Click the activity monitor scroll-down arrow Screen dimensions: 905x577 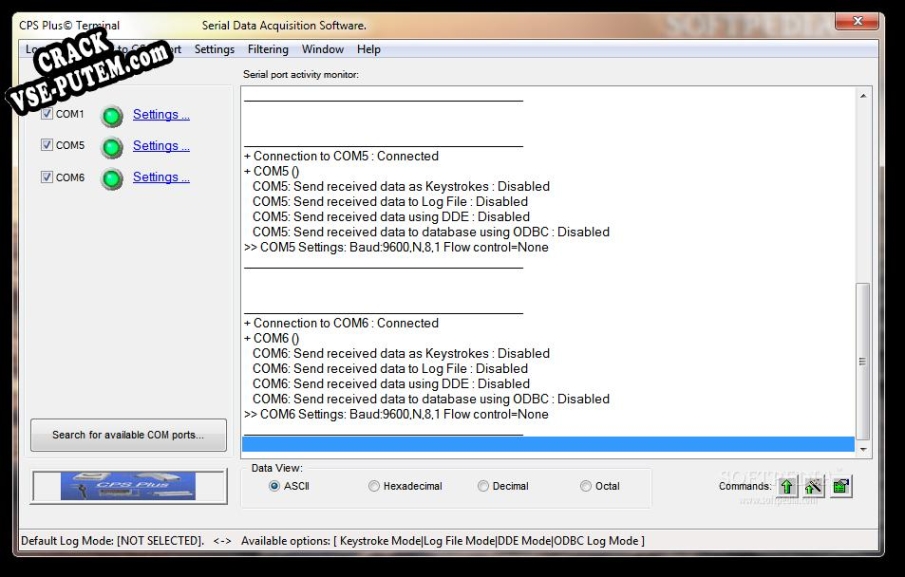coord(863,449)
